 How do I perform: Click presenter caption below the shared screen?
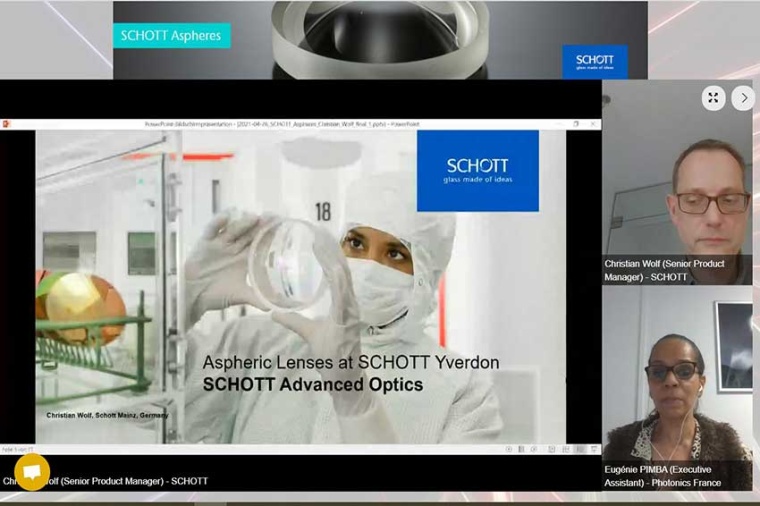click(105, 481)
